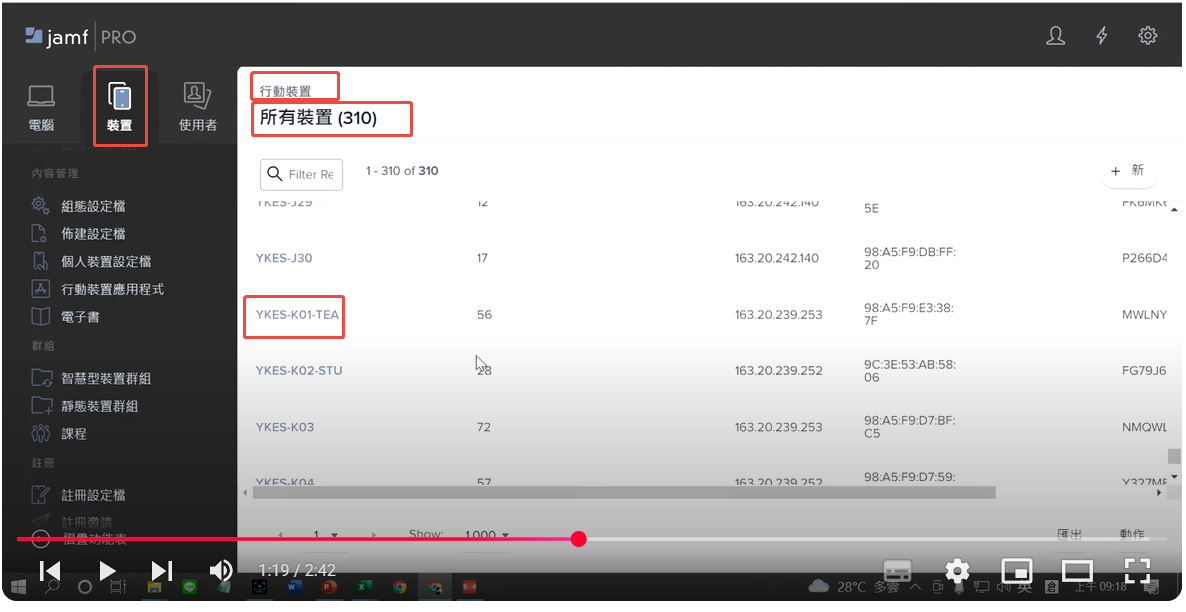
Task: Click the red video progress scrubber
Action: click(x=578, y=539)
